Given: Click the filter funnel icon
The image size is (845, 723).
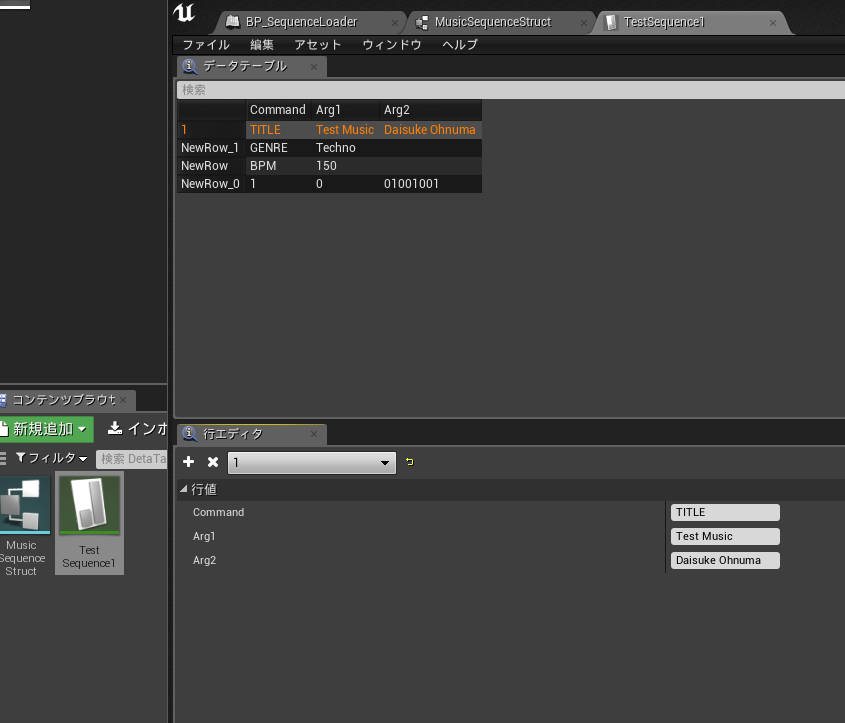Looking at the screenshot, I should pyautogui.click(x=20, y=457).
